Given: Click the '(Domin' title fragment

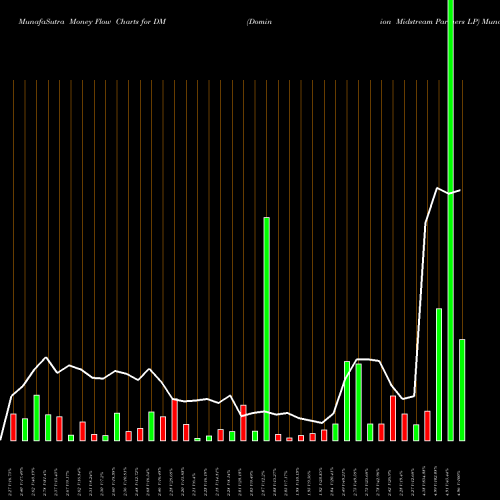Looking at the screenshot, I should (x=259, y=22).
